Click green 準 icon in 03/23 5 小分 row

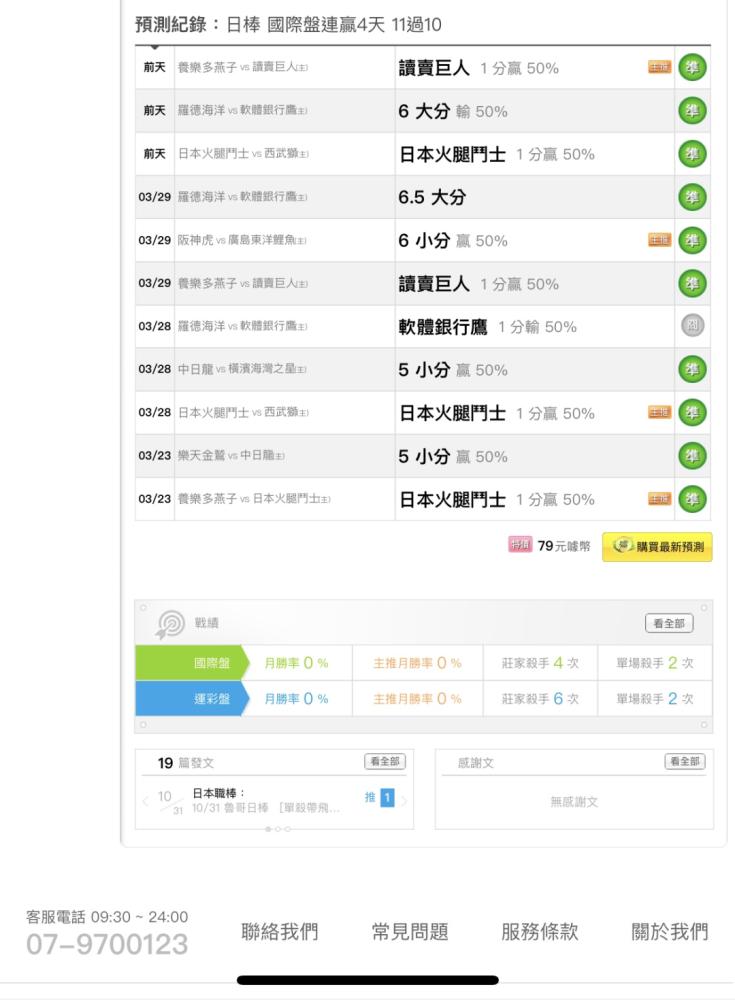692,456
